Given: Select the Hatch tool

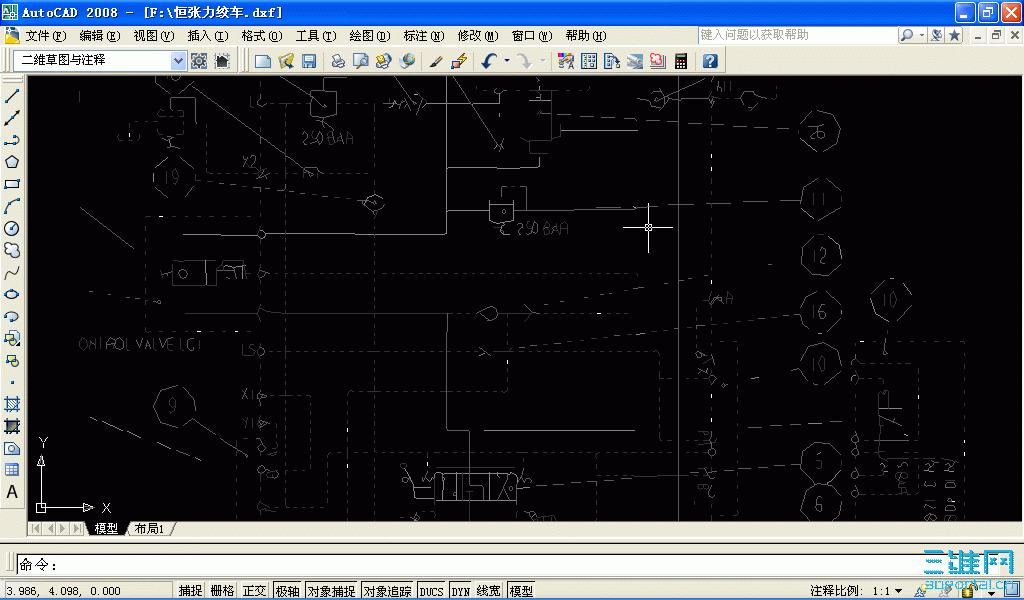Looking at the screenshot, I should (12, 404).
